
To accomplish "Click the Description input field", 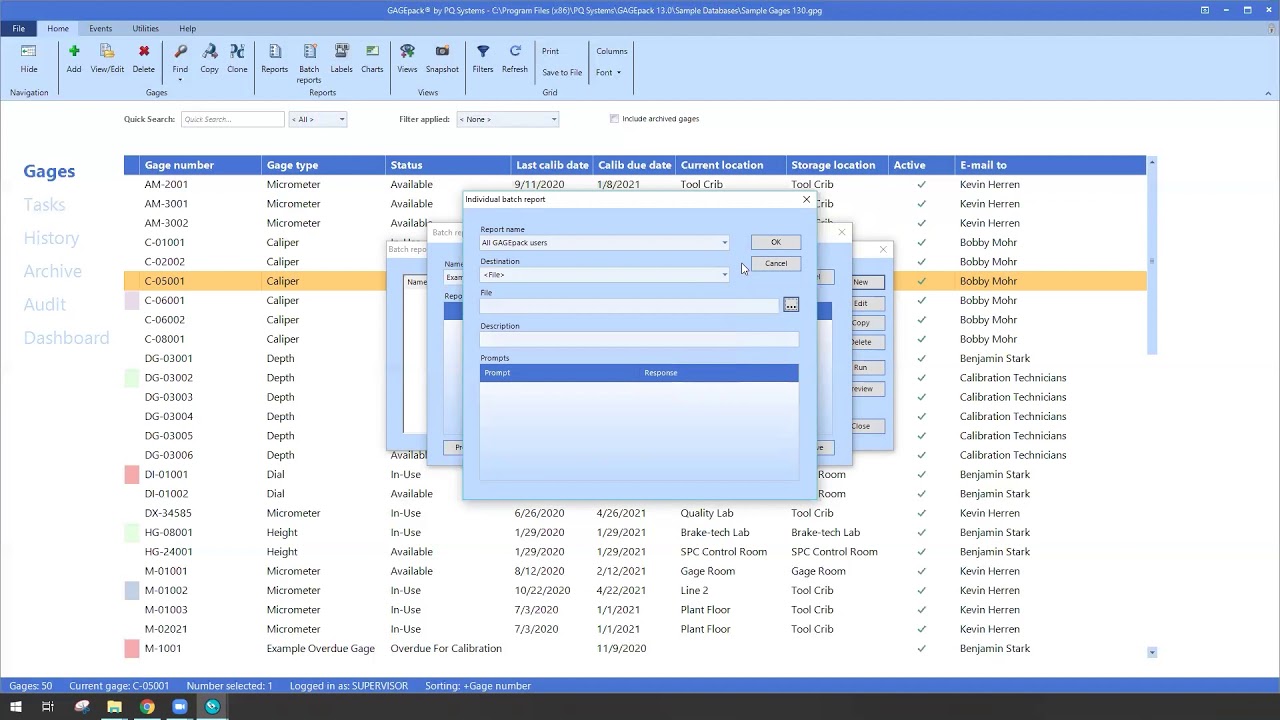I will tap(639, 340).
